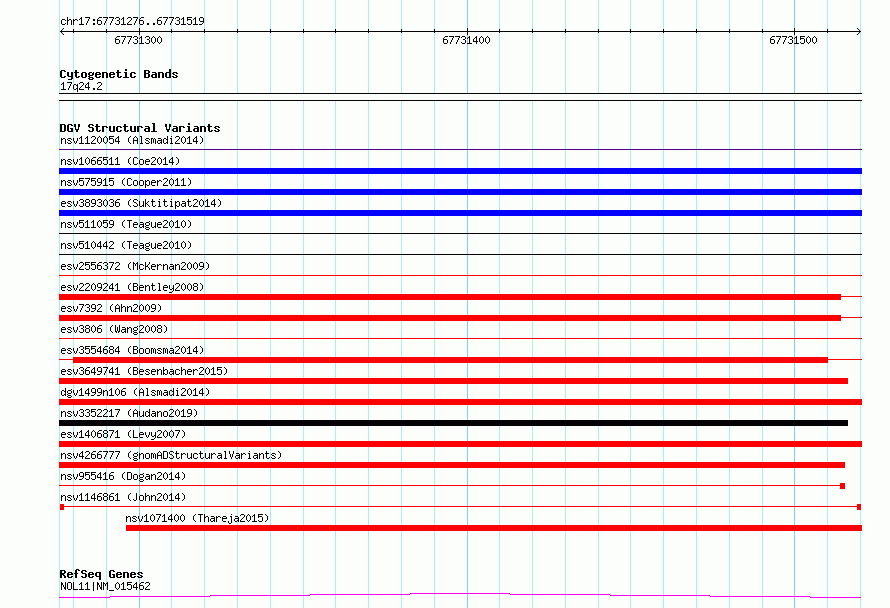890x608 pixels.
Task: Select the esv3554684 (Boomsma2014) red bar
Action: pos(450,360)
